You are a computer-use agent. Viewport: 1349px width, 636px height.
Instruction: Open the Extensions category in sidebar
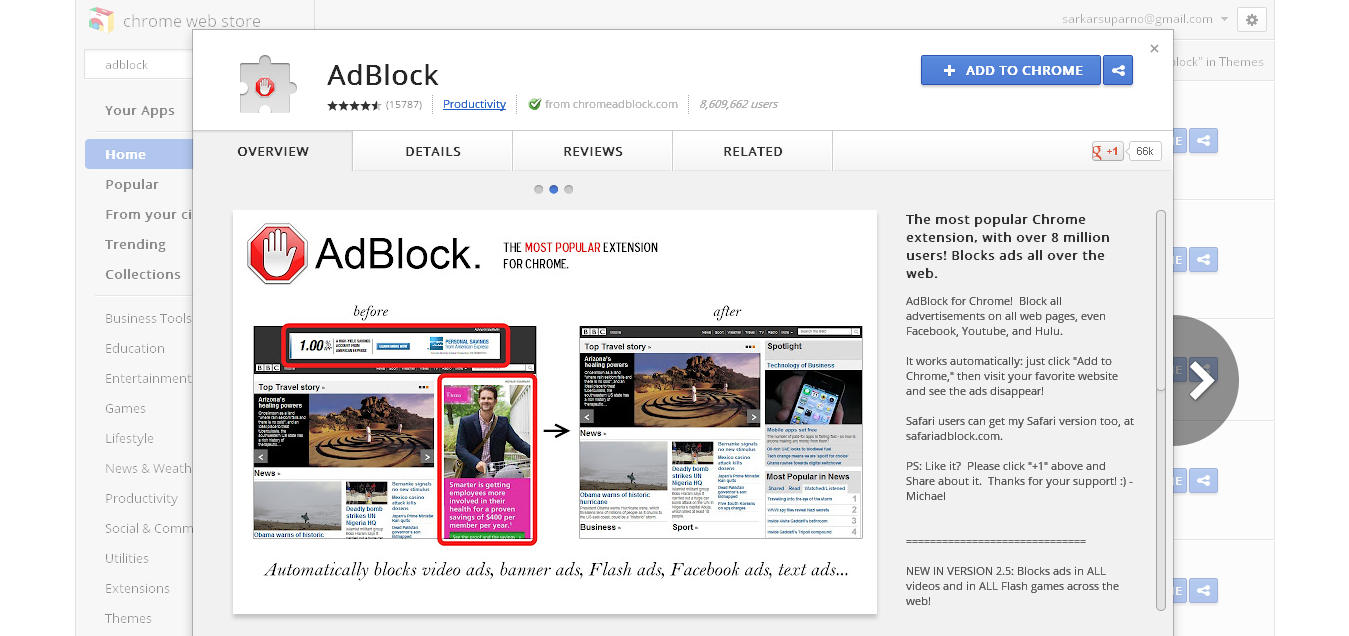pyautogui.click(x=137, y=588)
